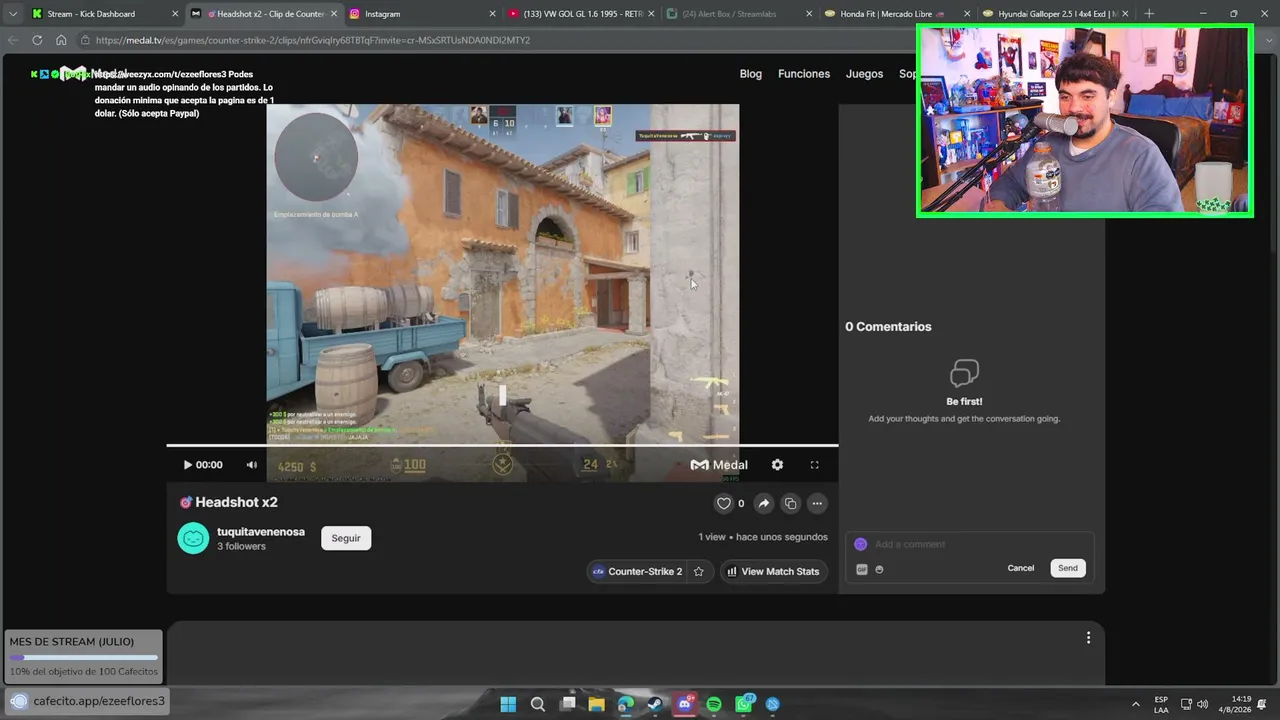Focus the Add a comment field
The height and width of the screenshot is (720, 1280).
pyautogui.click(x=970, y=544)
